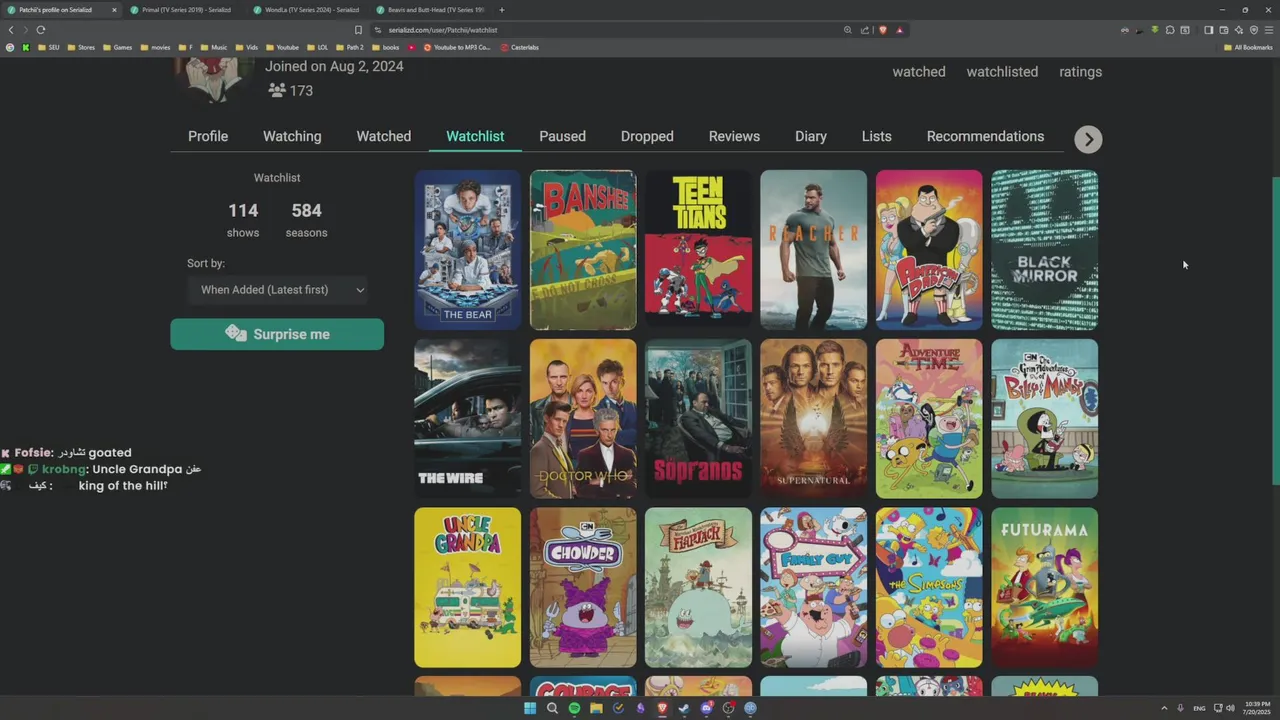The image size is (1280, 720).
Task: Open the Reviews tab
Action: coord(734,136)
